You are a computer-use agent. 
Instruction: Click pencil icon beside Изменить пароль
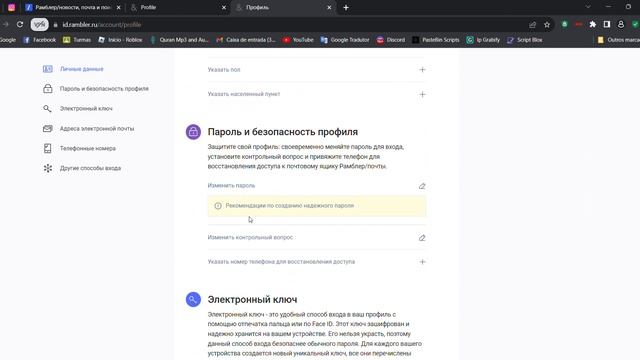pyautogui.click(x=422, y=186)
